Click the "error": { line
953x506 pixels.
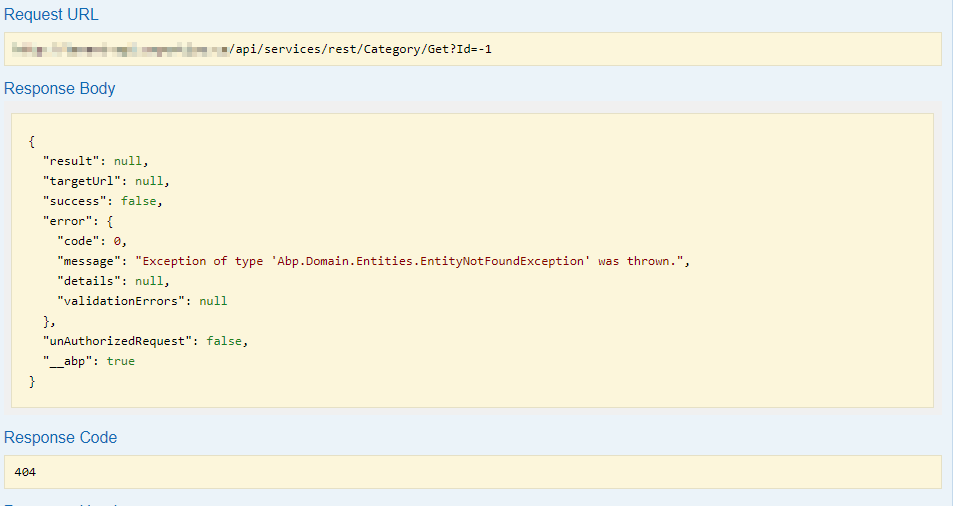click(78, 221)
